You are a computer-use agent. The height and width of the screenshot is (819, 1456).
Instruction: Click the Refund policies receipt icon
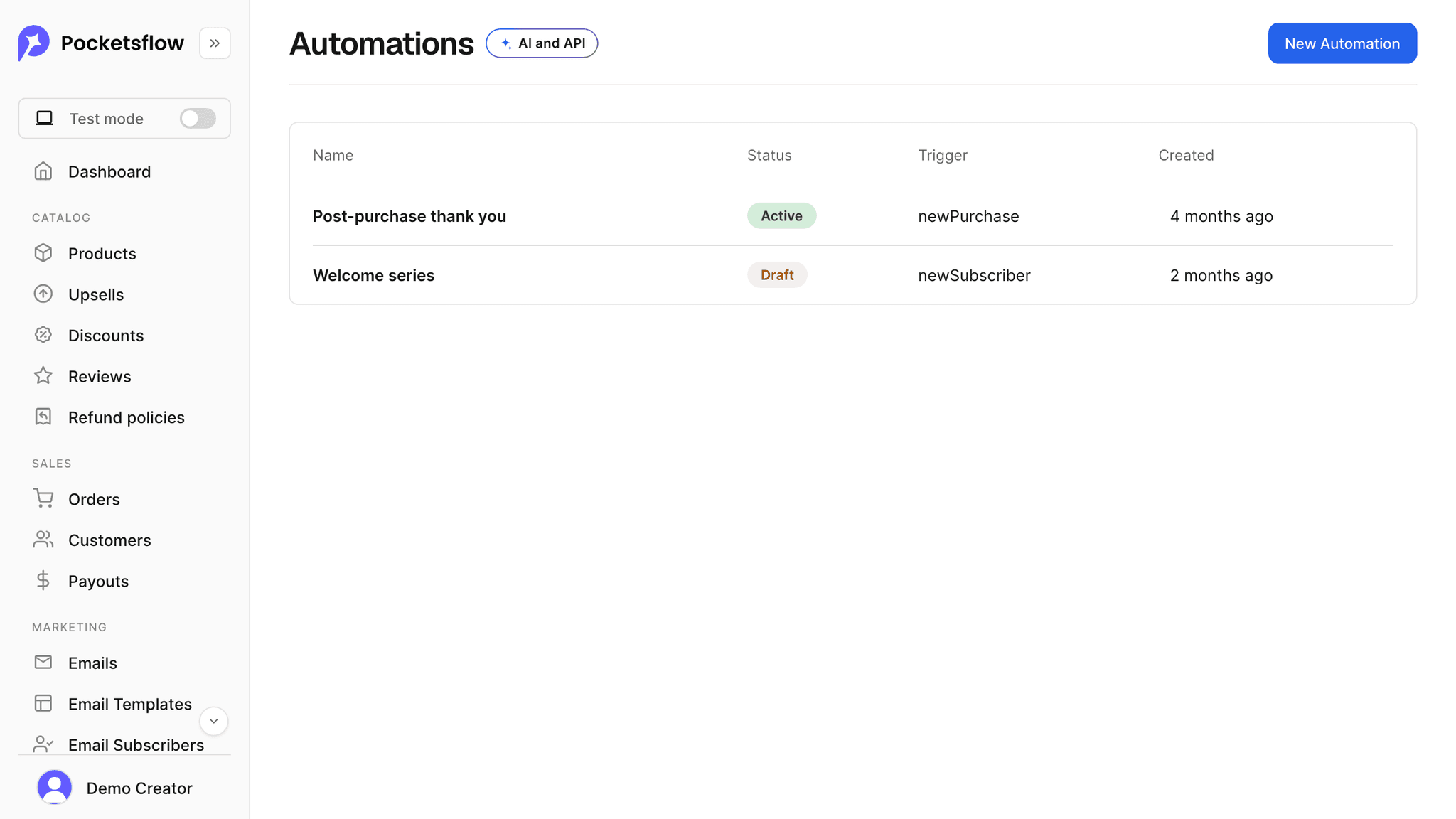click(x=43, y=417)
